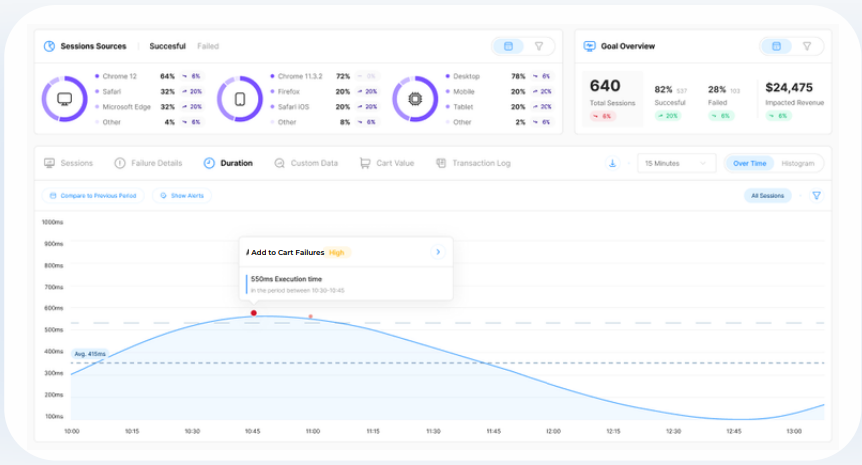Click the Avg. 415ms label

point(90,354)
